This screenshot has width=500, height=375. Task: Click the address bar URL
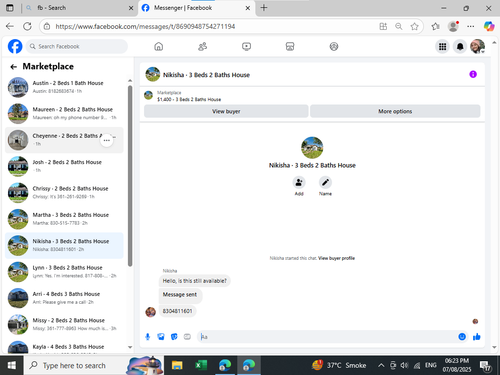145,26
